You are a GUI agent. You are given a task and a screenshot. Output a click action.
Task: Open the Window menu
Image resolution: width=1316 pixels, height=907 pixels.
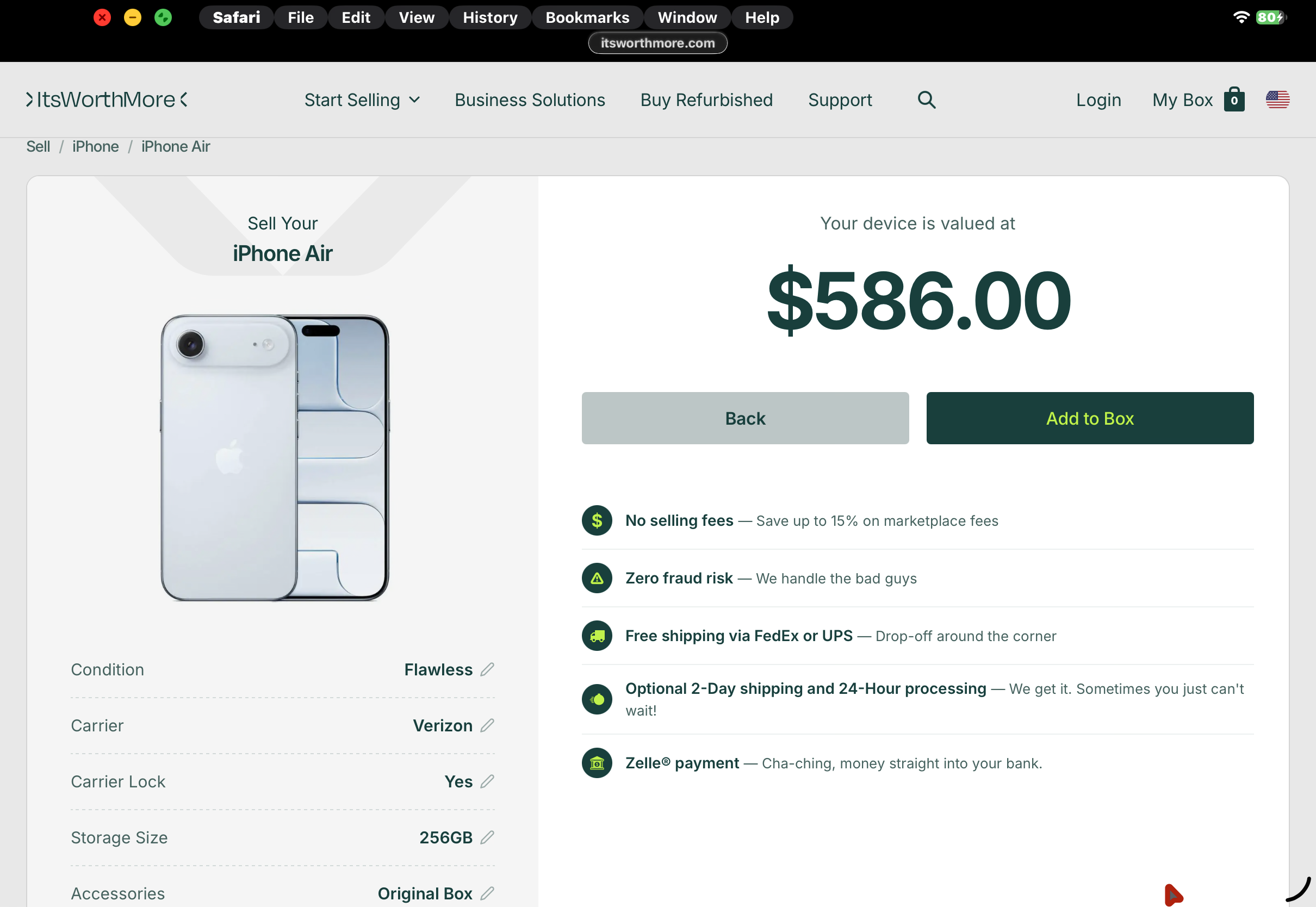tap(687, 17)
